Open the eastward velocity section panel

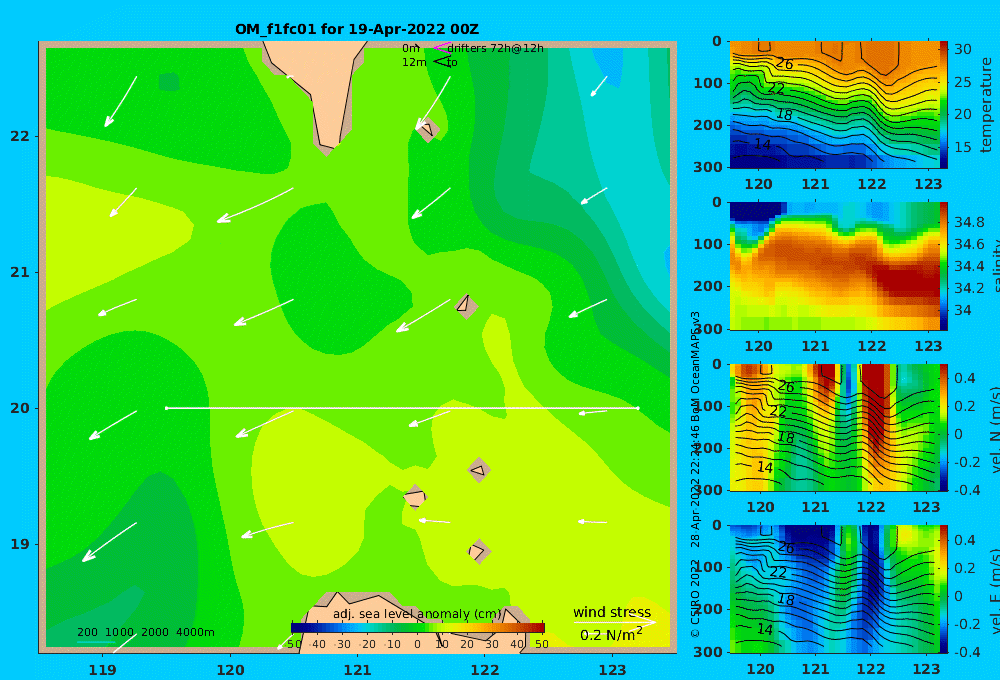(834, 589)
